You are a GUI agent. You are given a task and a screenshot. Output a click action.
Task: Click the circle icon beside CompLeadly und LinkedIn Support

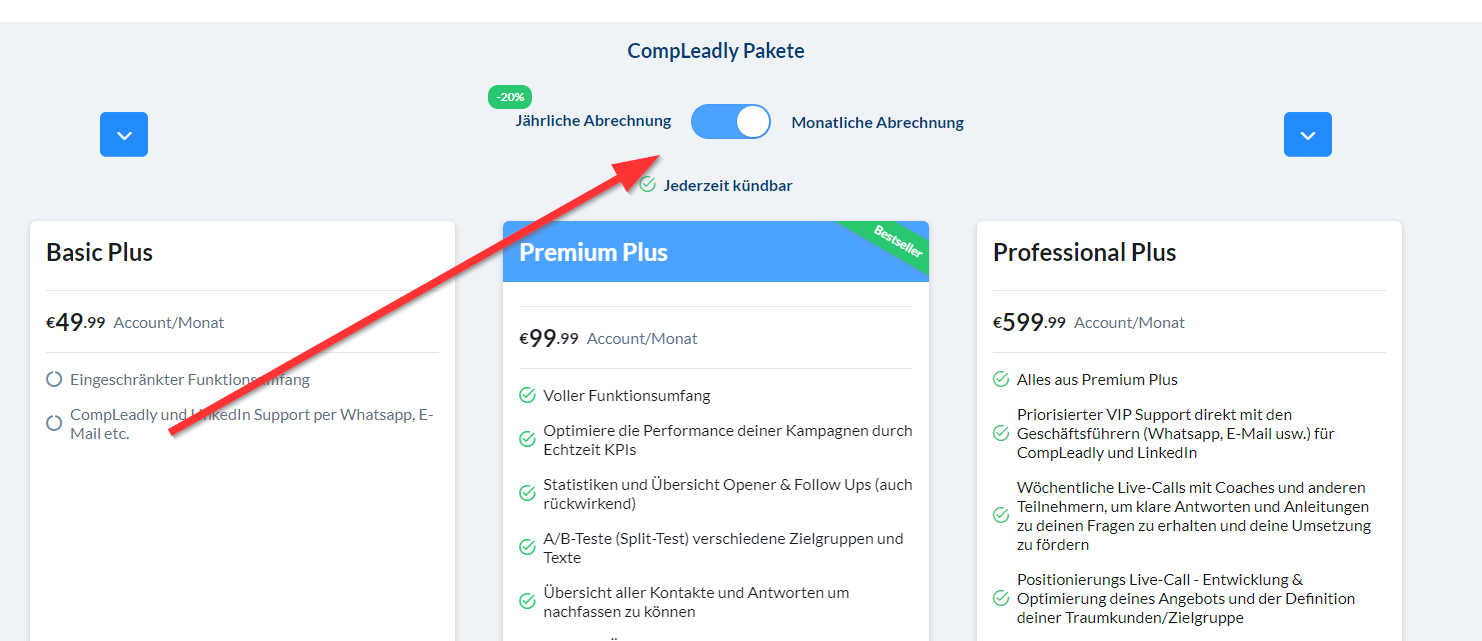tap(54, 423)
